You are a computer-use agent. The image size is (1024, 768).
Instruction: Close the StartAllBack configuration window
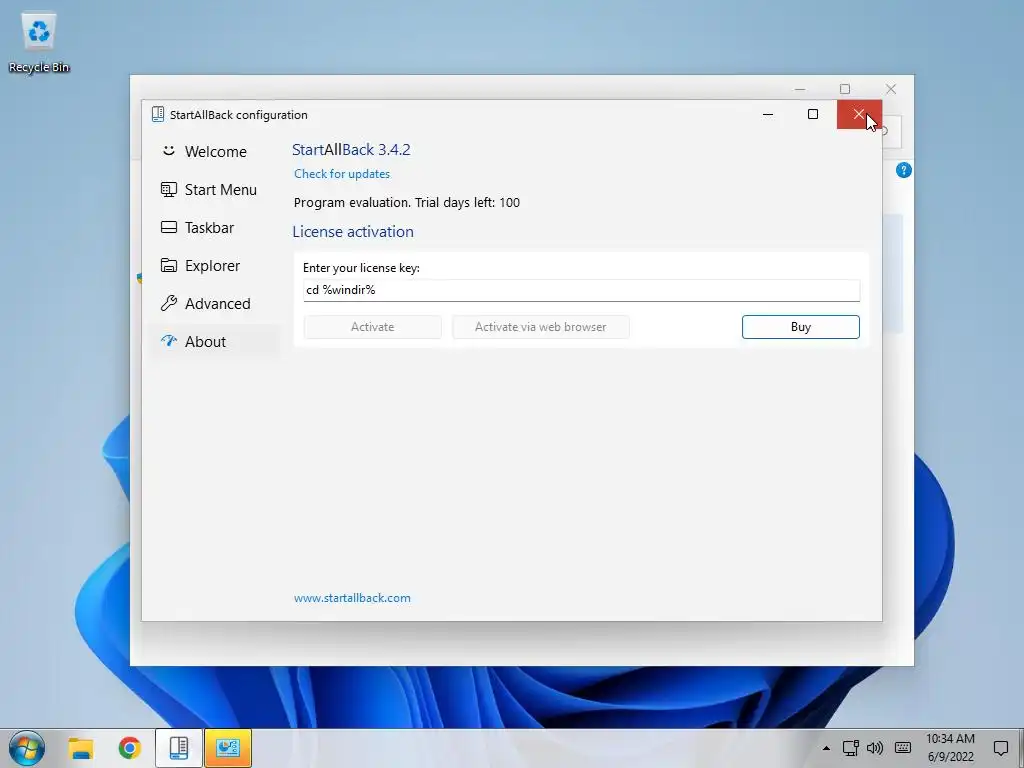[x=859, y=114]
